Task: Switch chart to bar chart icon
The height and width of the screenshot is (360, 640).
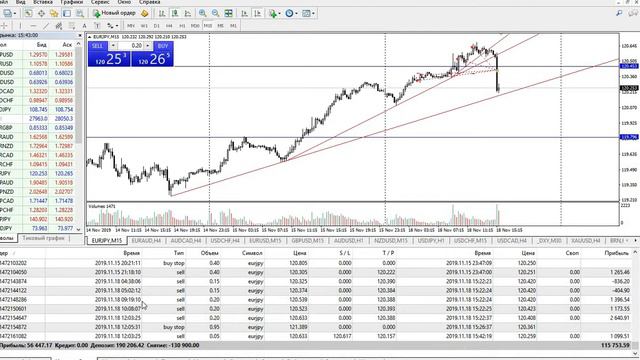Action: tap(162, 13)
